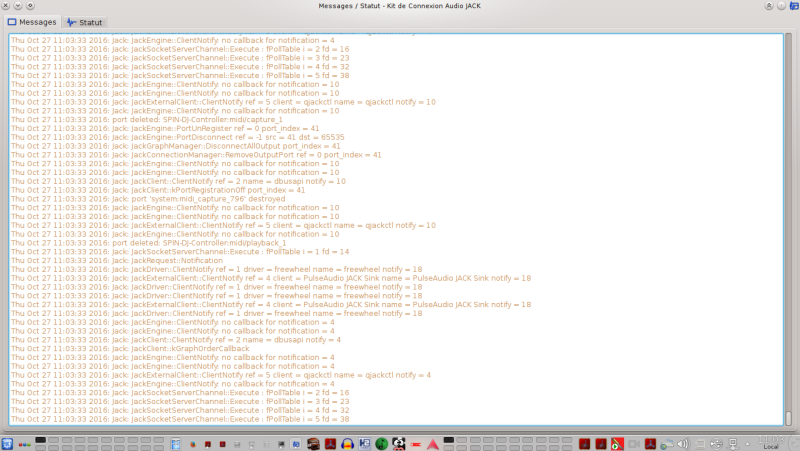
Task: Open the USB device notifier tray icon
Action: point(716,444)
